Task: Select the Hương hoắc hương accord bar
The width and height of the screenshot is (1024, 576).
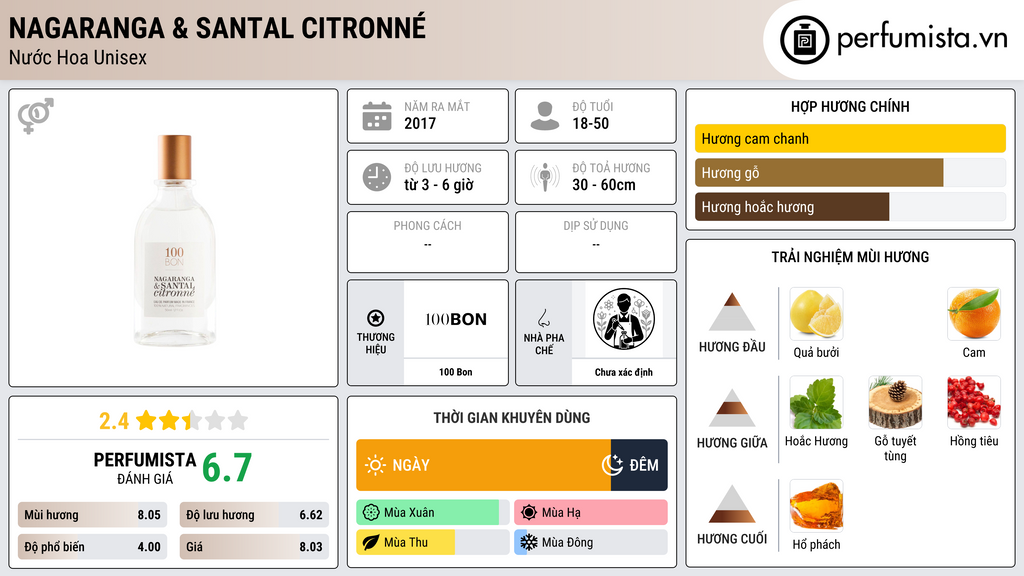Action: point(850,206)
